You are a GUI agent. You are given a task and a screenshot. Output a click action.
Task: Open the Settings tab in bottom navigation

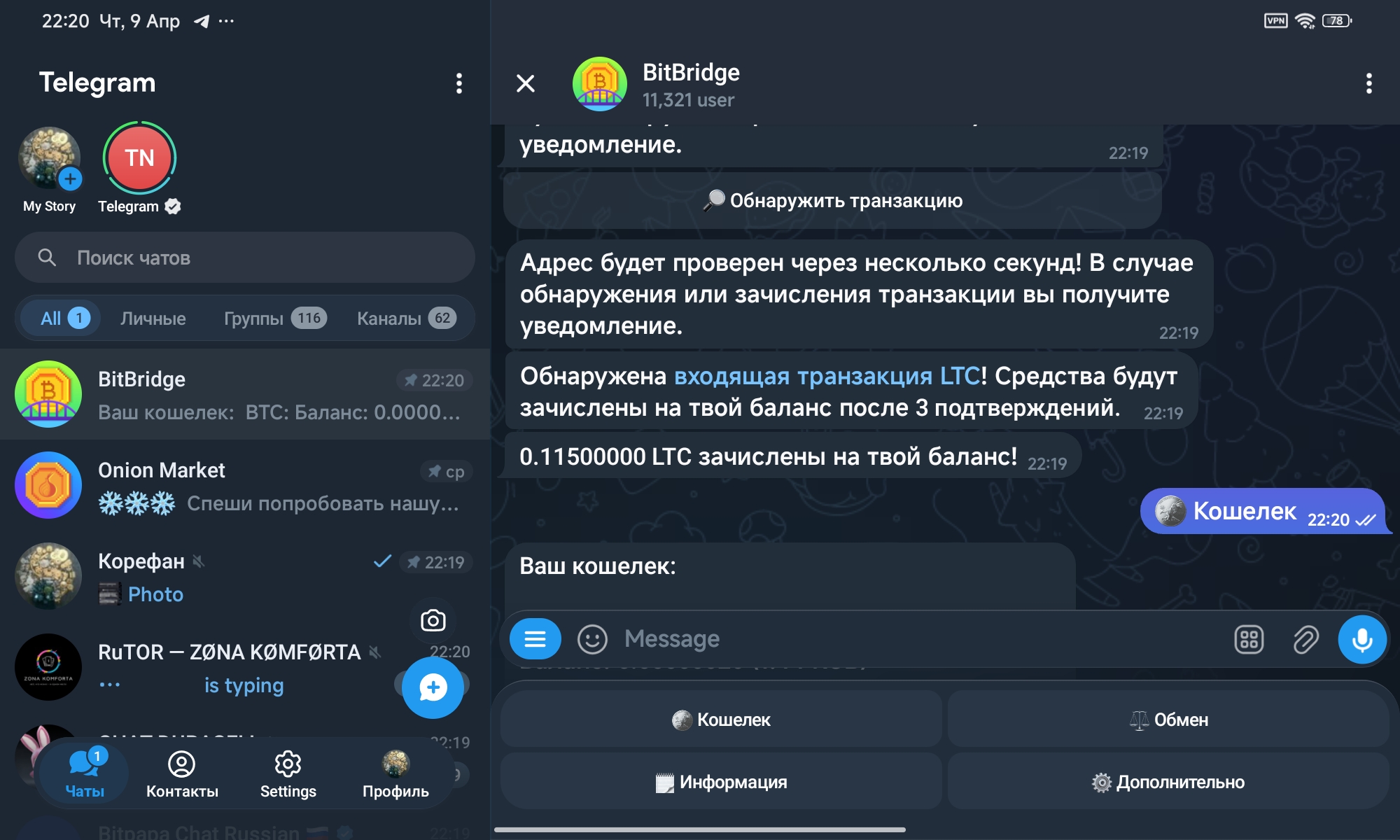(288, 775)
